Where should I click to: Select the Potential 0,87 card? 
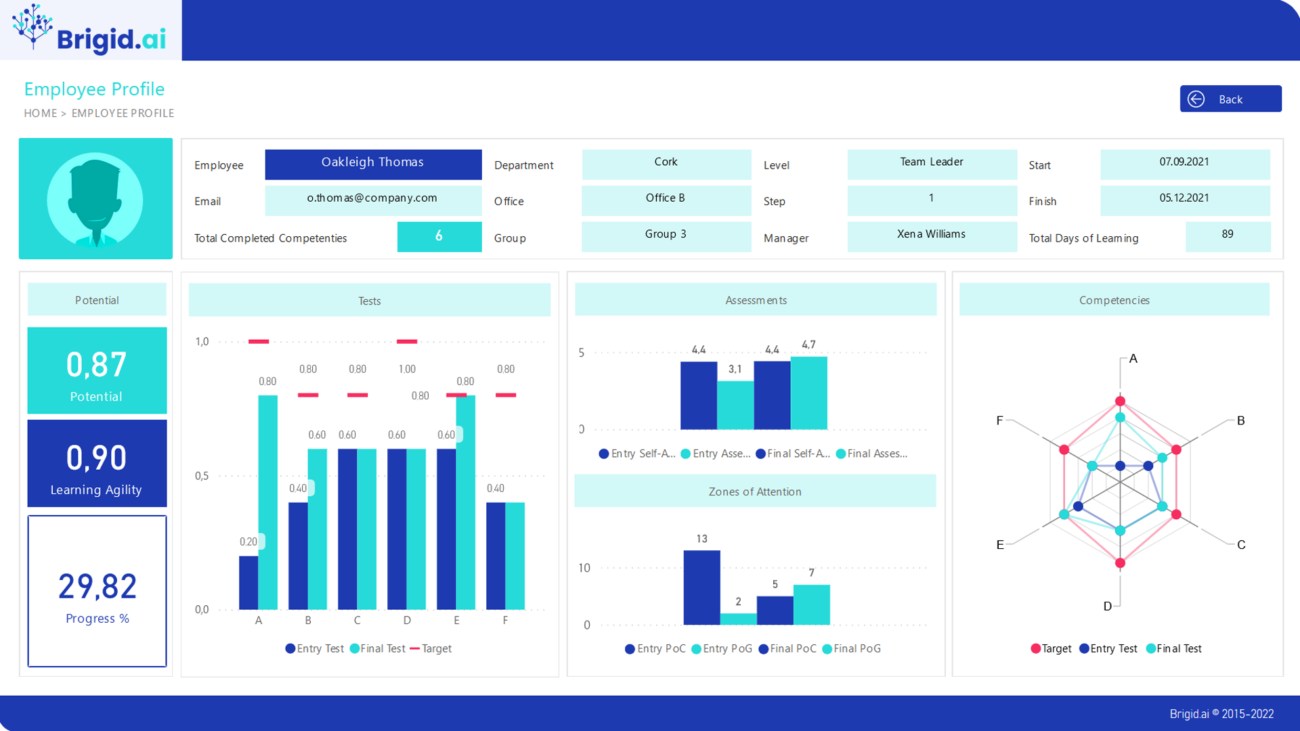97,370
